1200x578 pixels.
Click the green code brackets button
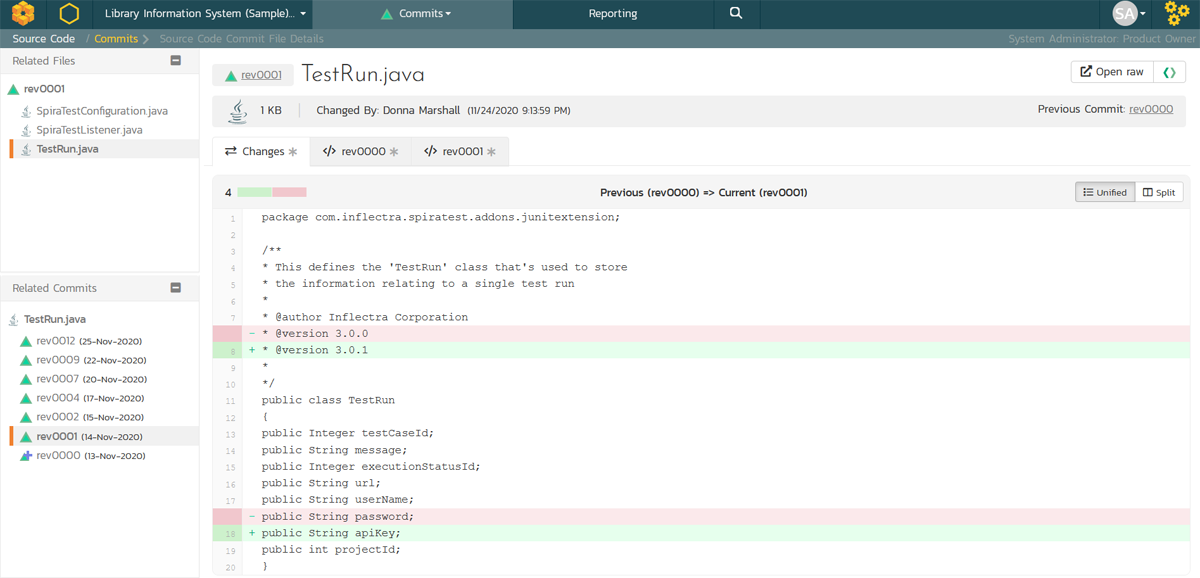[1169, 72]
